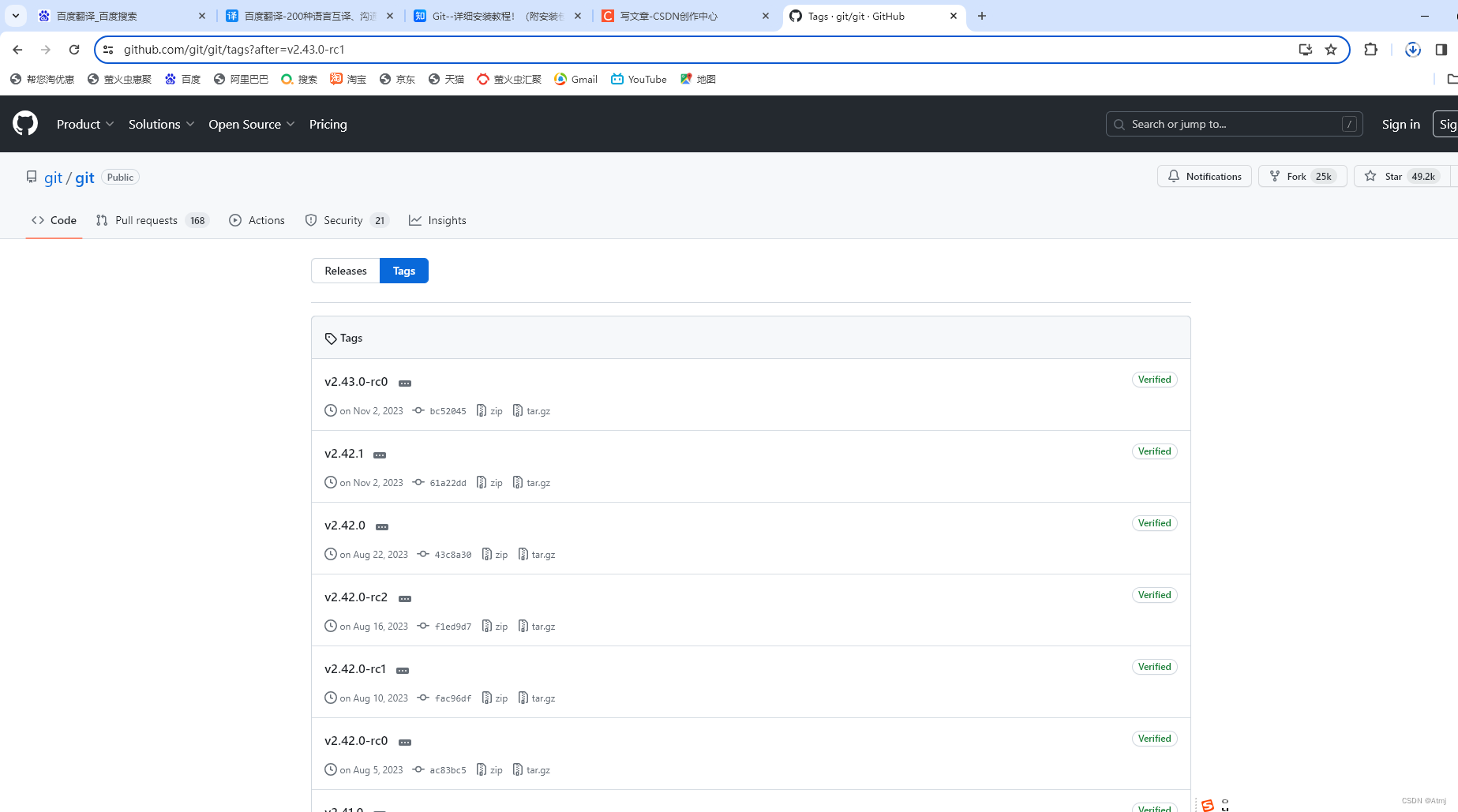The width and height of the screenshot is (1458, 812).
Task: Show Verified signature details for v2.42.0-rc1
Action: (1154, 667)
